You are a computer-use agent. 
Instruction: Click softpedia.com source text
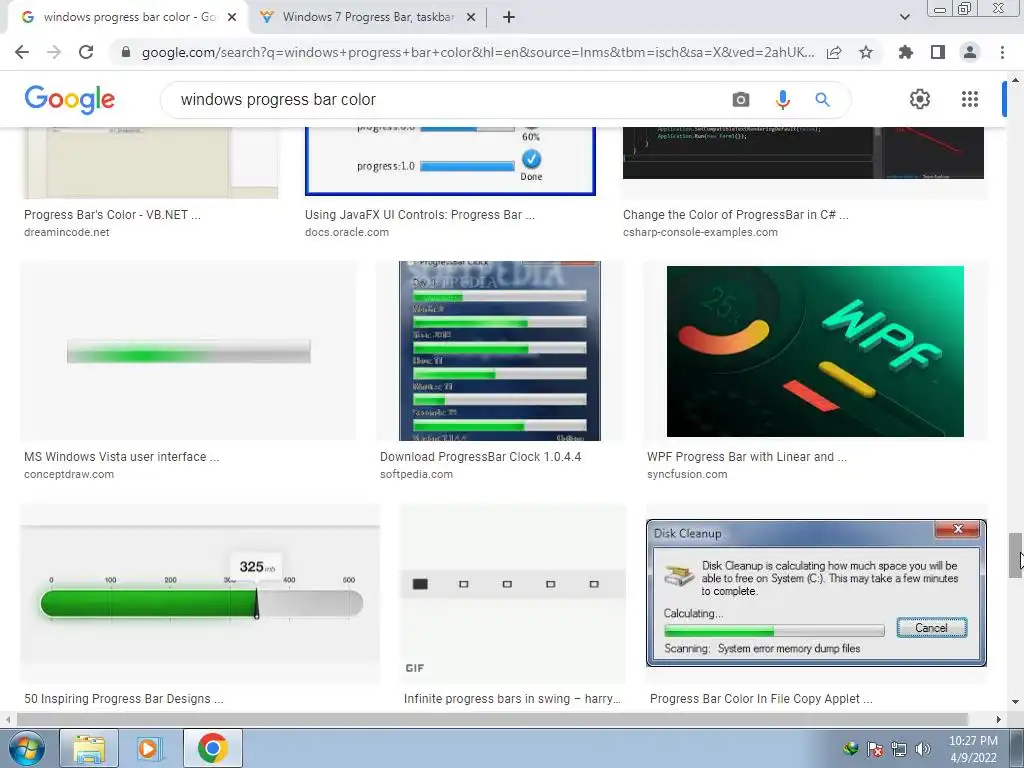[x=416, y=475]
